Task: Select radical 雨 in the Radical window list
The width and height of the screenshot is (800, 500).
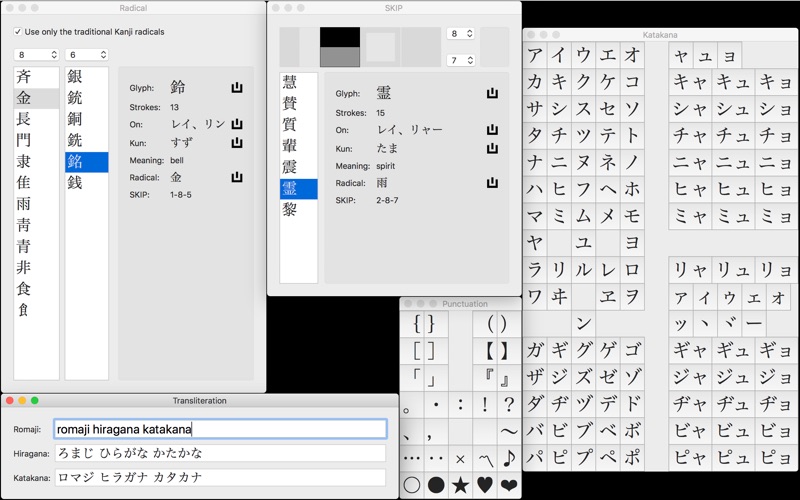Action: (36, 204)
